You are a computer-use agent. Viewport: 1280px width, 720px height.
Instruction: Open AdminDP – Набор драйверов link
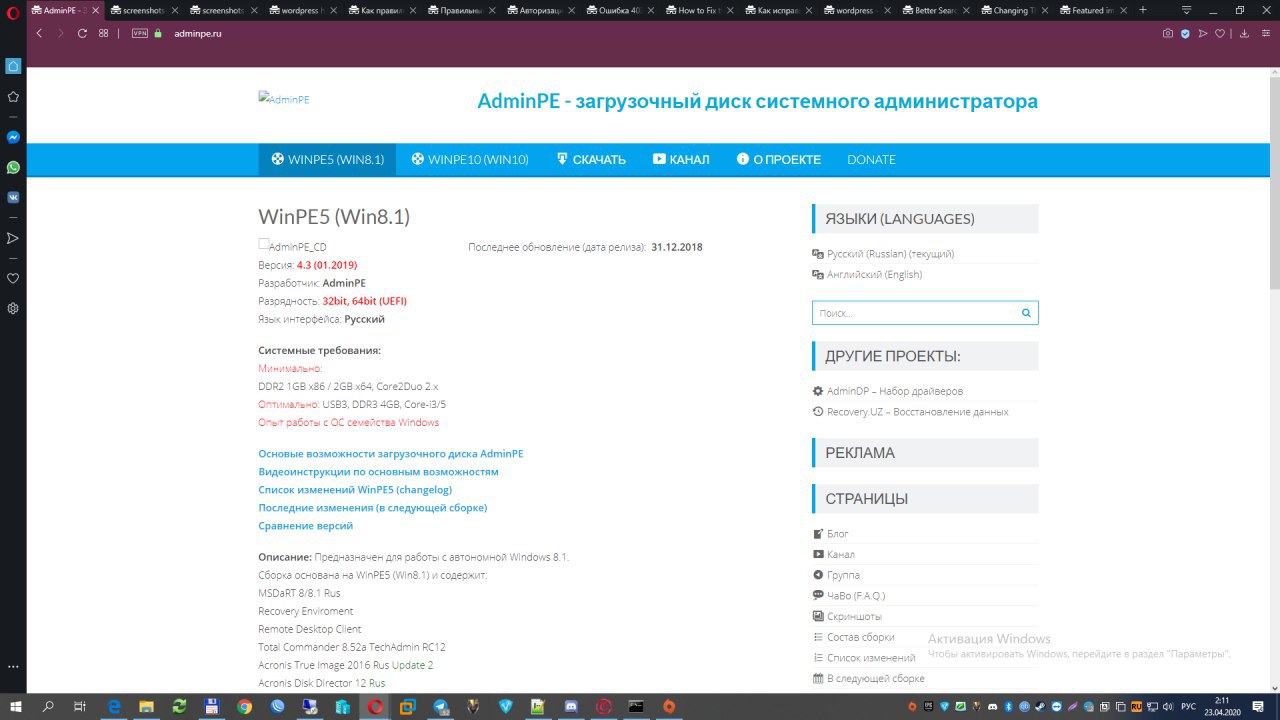point(894,391)
